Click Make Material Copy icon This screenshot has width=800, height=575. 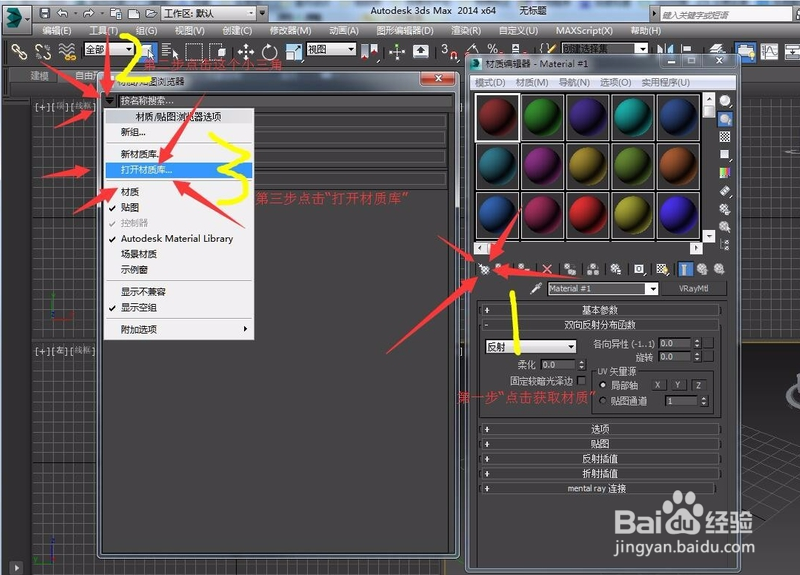tap(570, 269)
